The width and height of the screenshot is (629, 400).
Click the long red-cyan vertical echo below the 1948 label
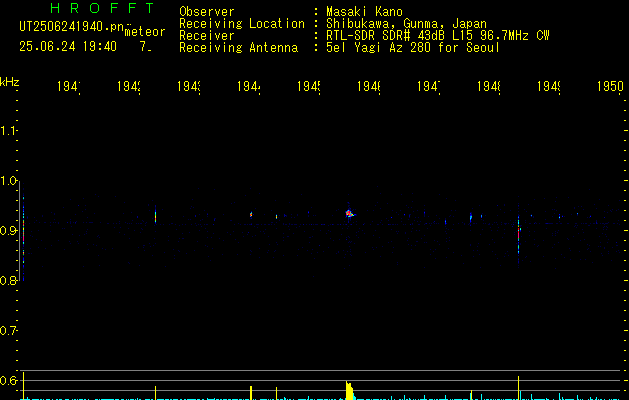[518, 237]
